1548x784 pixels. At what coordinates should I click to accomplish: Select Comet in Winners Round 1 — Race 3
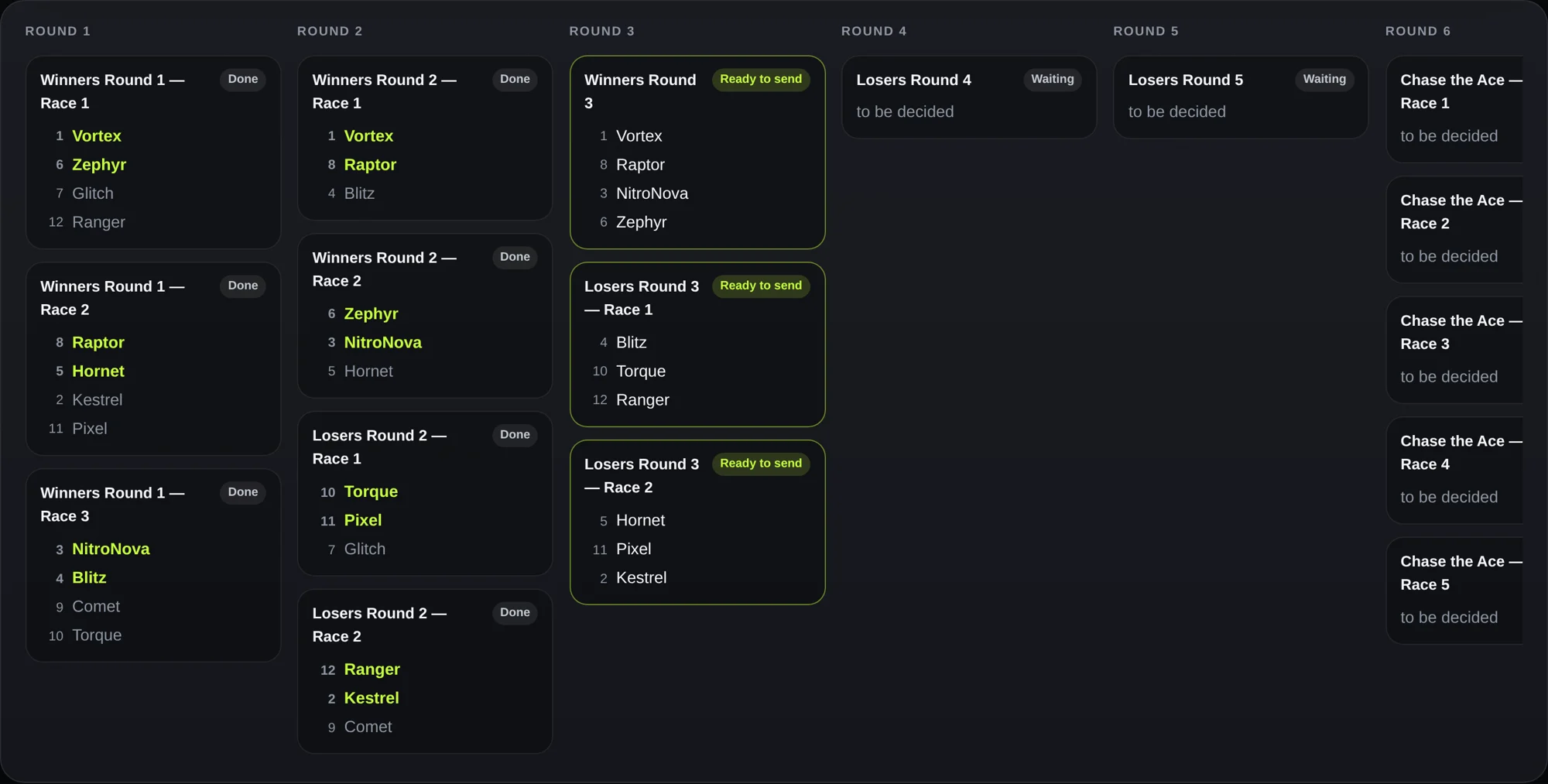pos(96,607)
